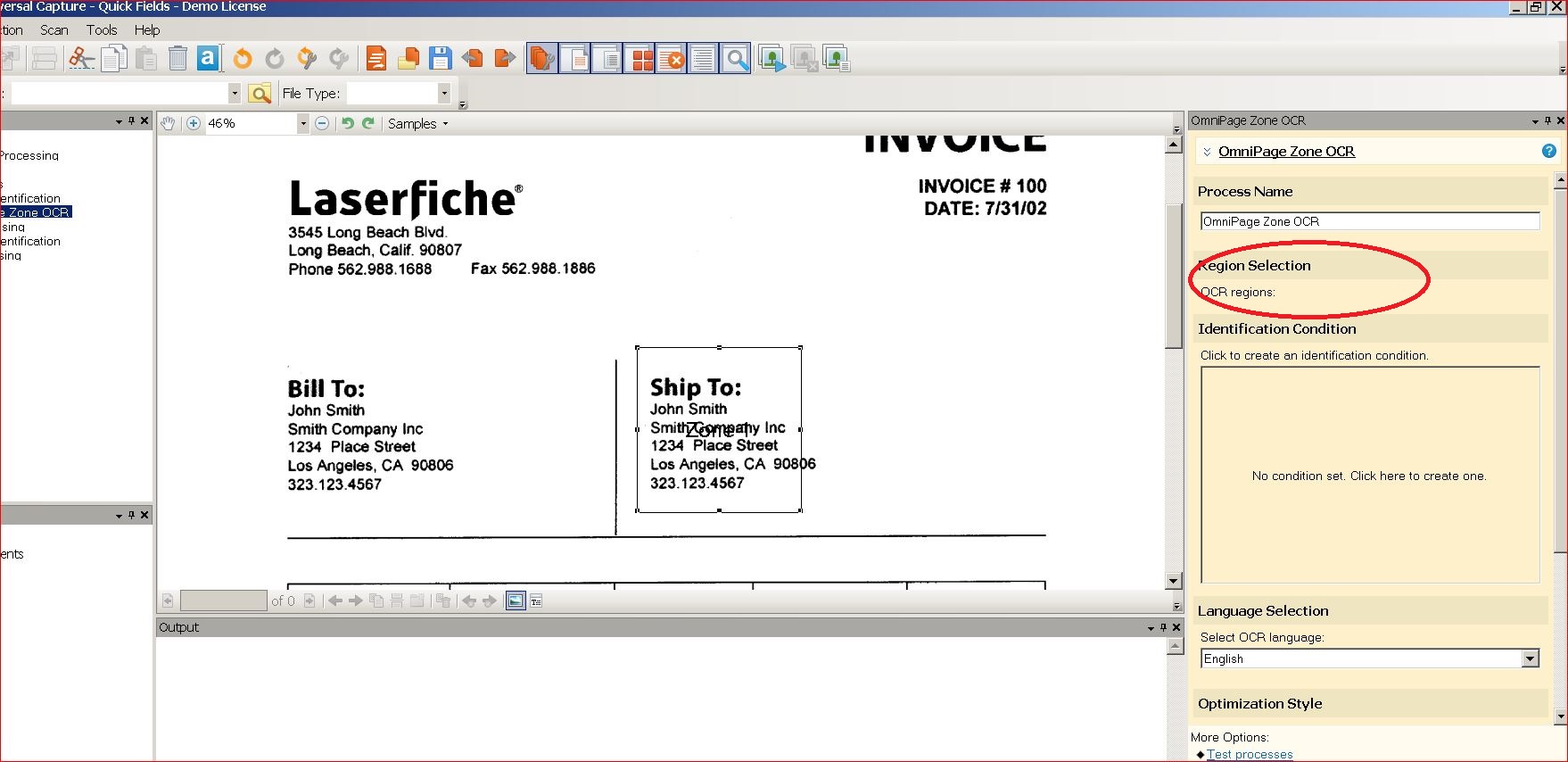Open the Help menu

click(x=147, y=30)
